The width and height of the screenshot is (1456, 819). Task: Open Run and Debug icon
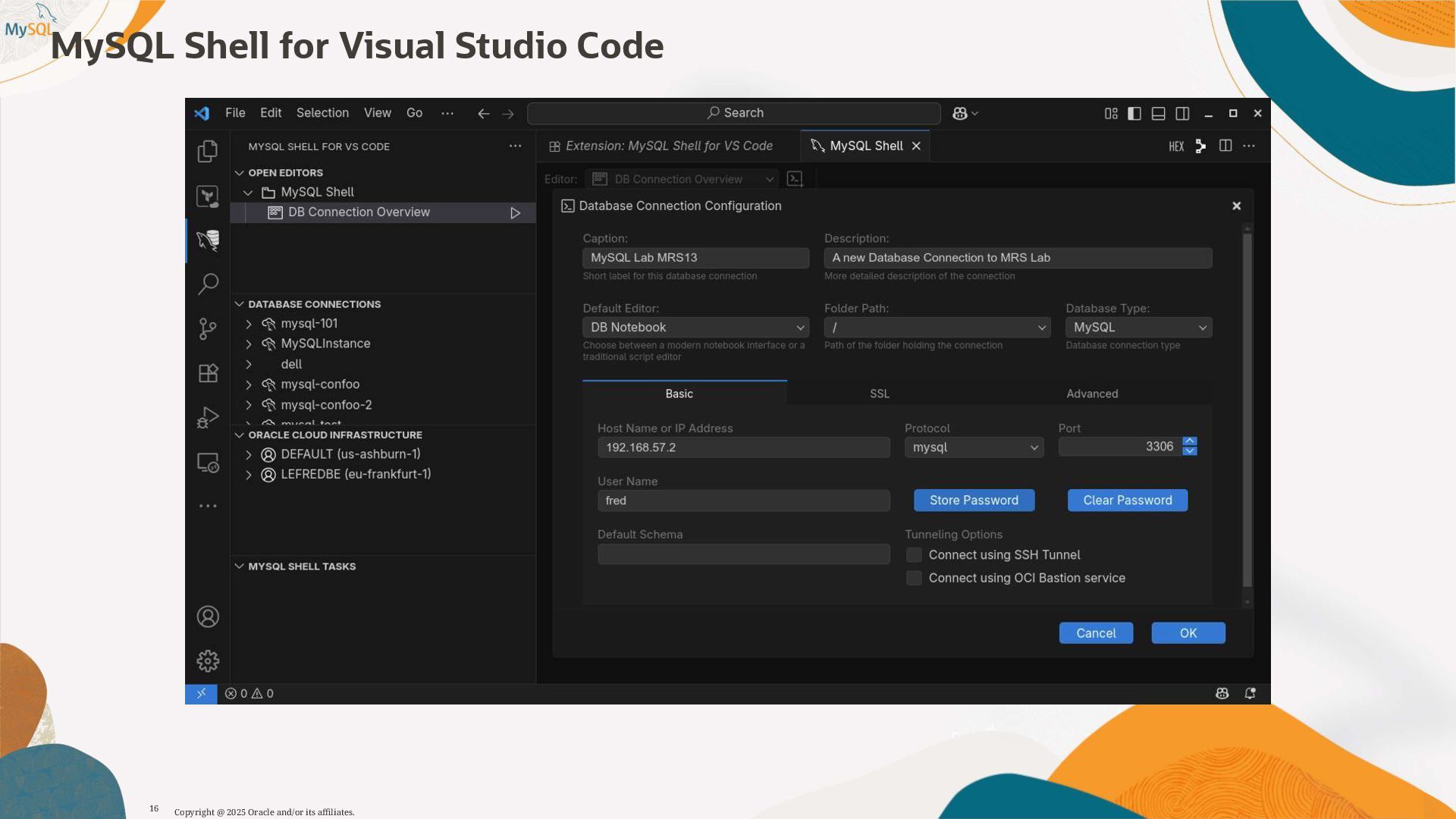[x=208, y=418]
